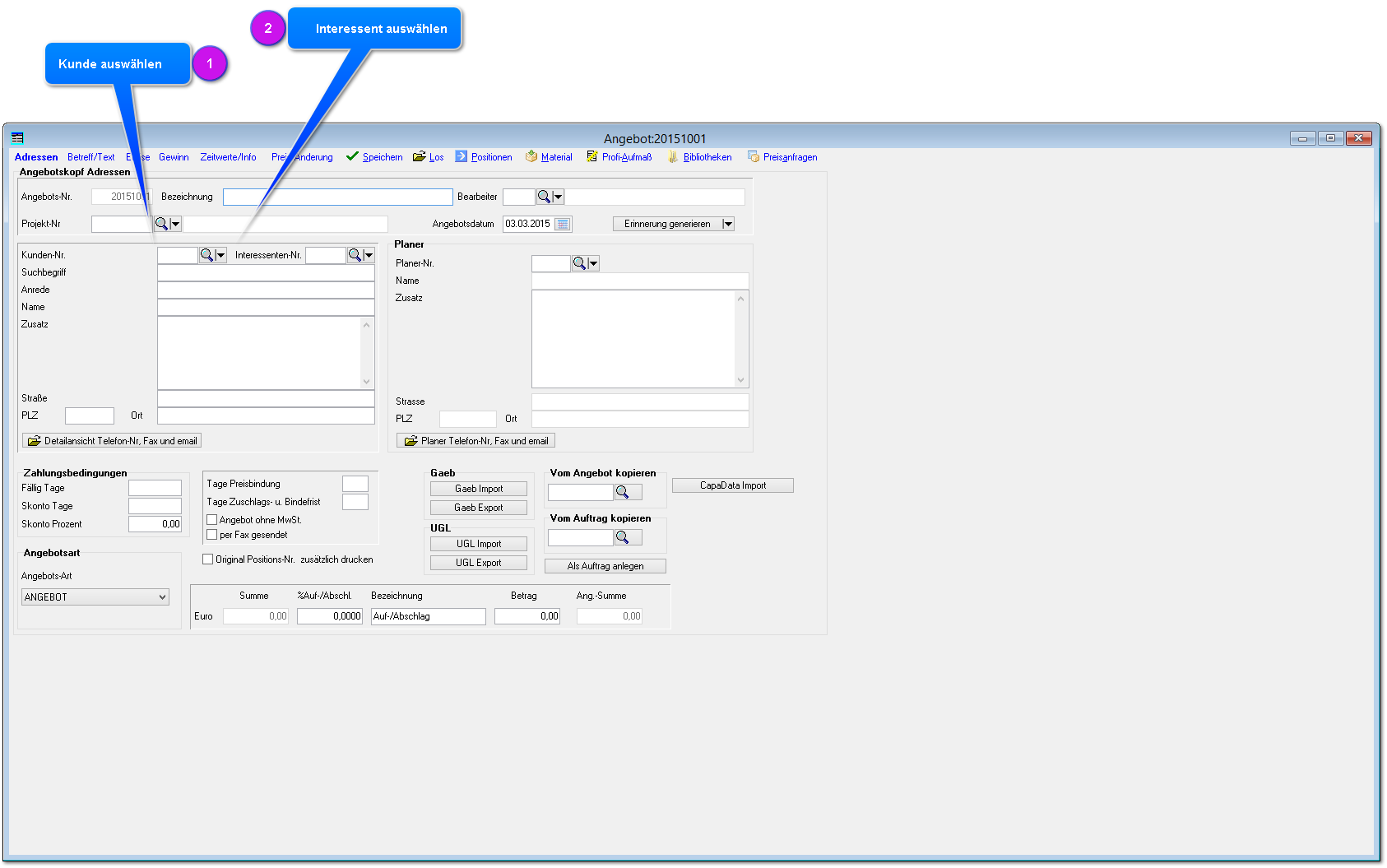1387x868 pixels.
Task: Open the Projekt-Nr dropdown arrow
Action: pos(175,224)
